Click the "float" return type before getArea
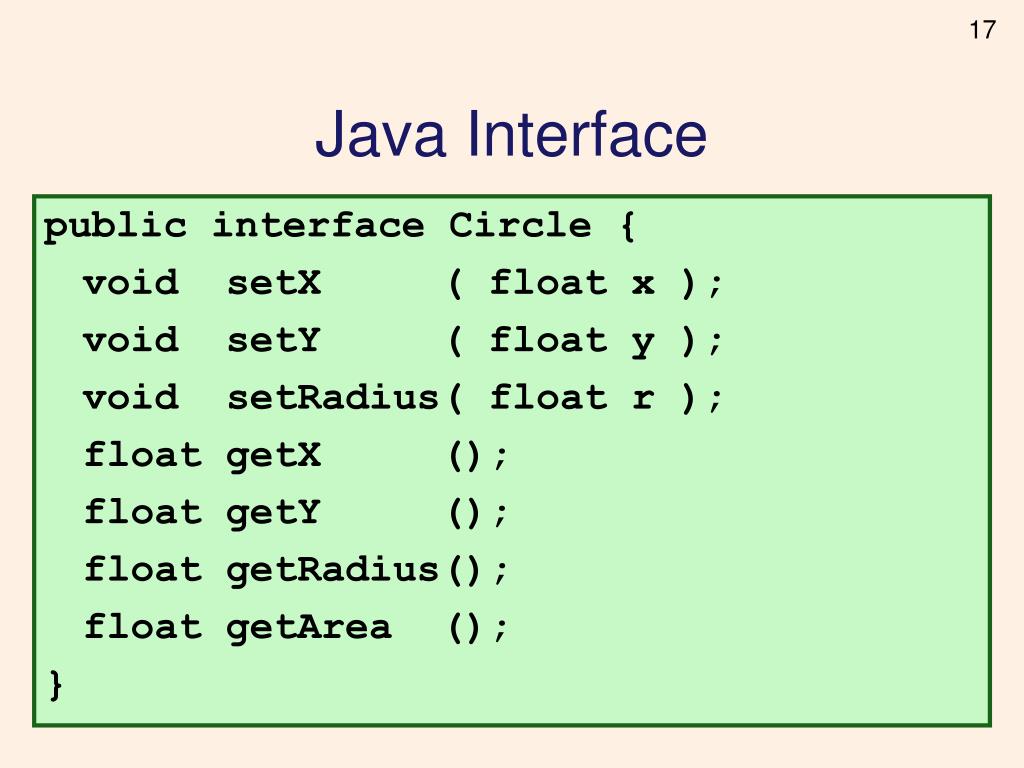Screen dimensions: 1024x768 click(x=143, y=628)
